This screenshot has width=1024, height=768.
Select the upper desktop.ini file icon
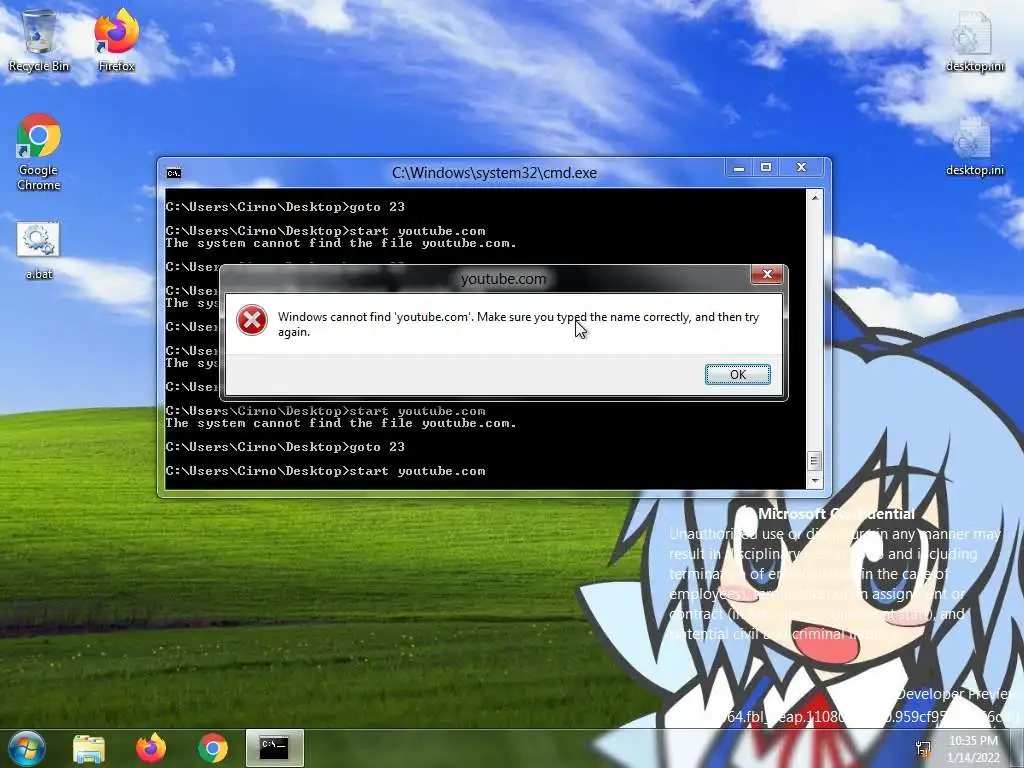974,42
